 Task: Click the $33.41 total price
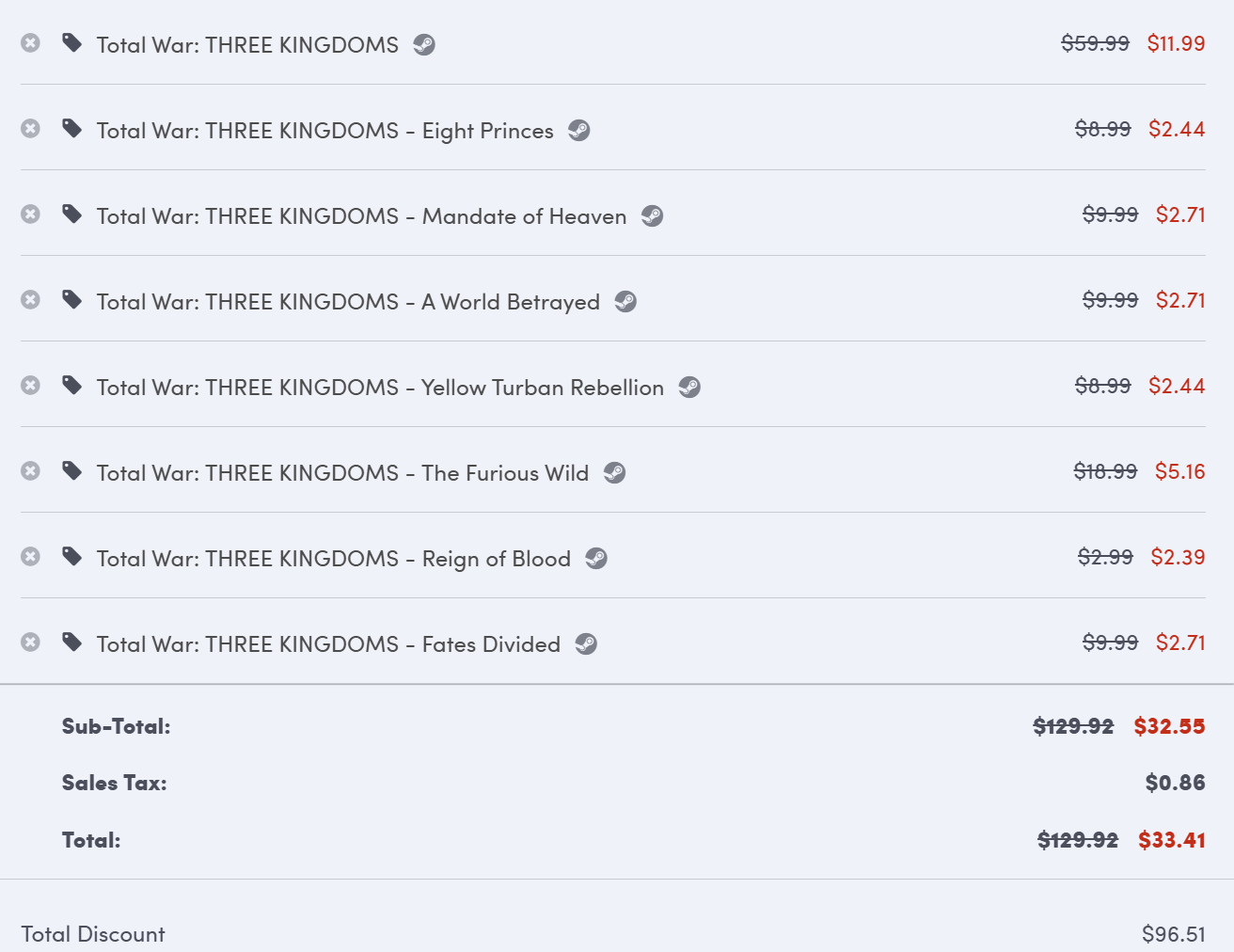(x=1172, y=840)
